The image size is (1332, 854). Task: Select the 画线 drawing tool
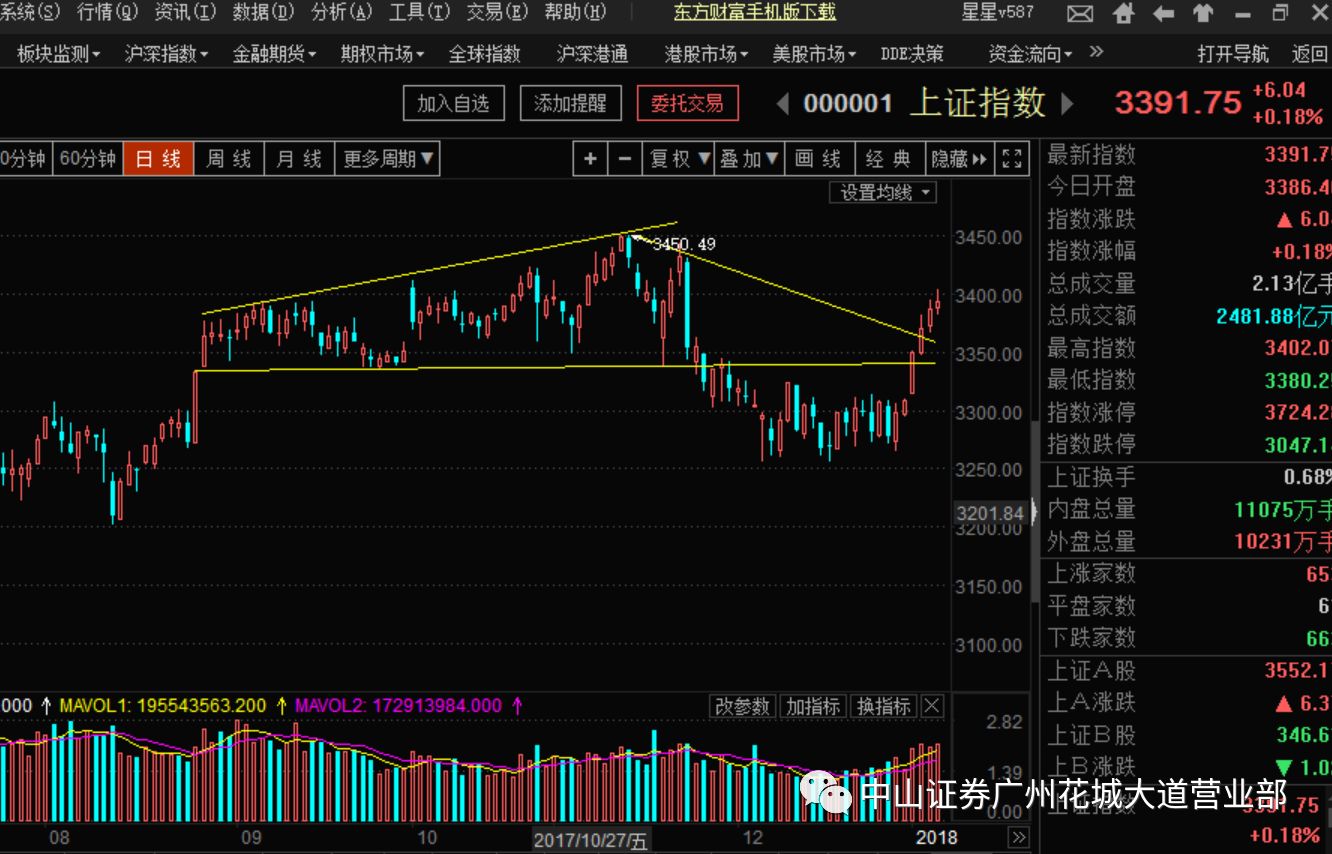point(819,158)
